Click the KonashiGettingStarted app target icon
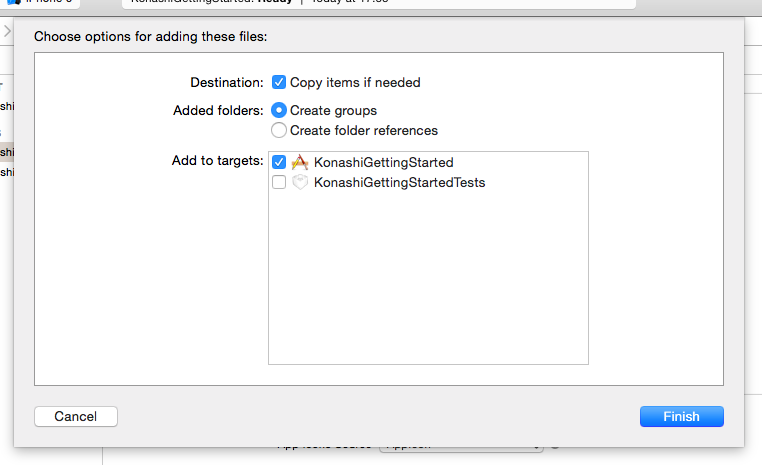The image size is (762, 465). tap(300, 162)
